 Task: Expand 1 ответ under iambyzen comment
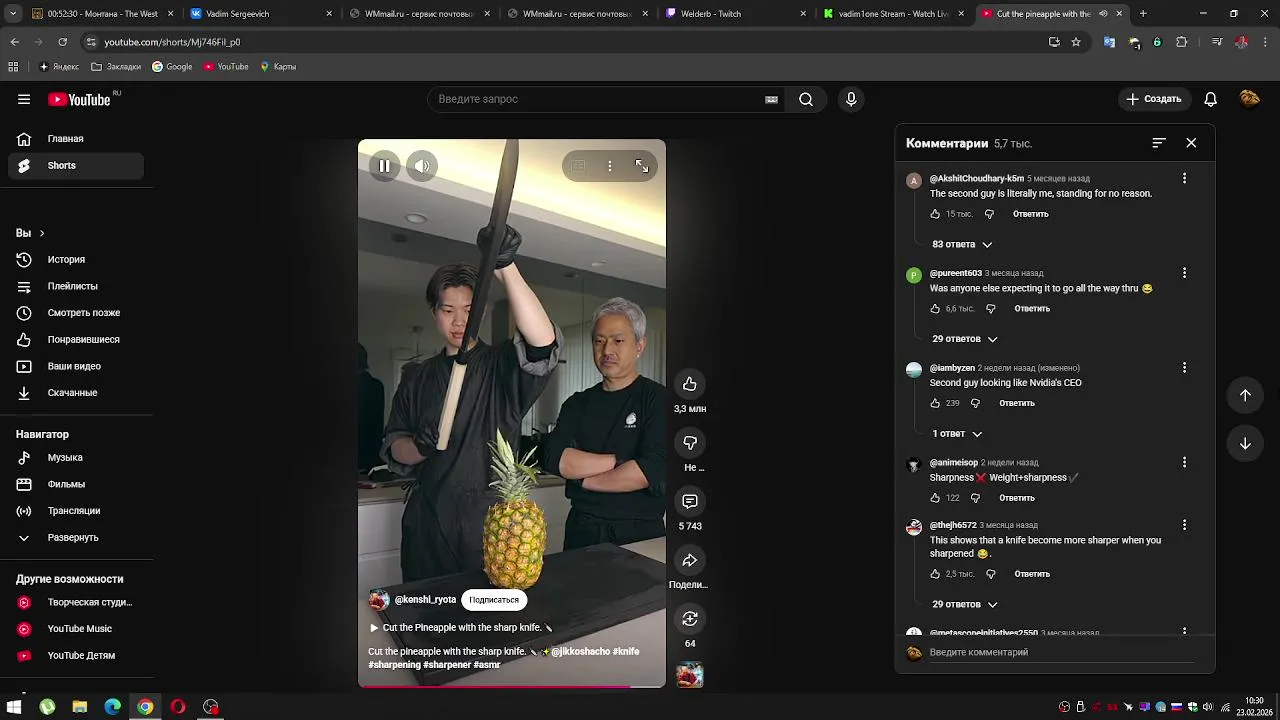(x=957, y=434)
